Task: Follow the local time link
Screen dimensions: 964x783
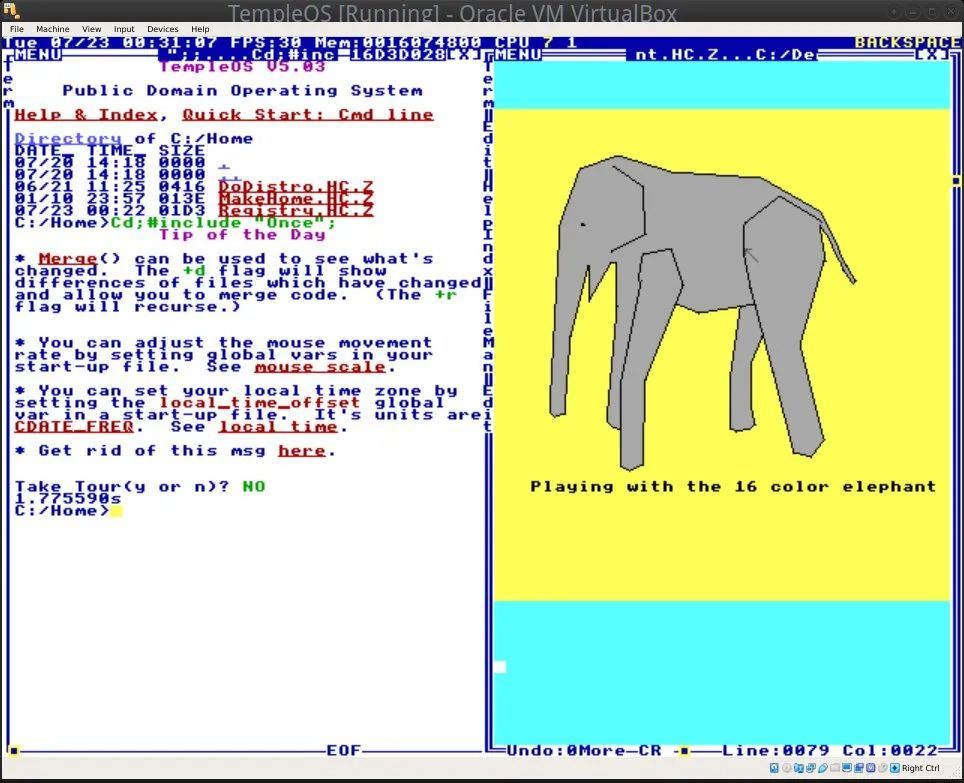Action: point(278,427)
